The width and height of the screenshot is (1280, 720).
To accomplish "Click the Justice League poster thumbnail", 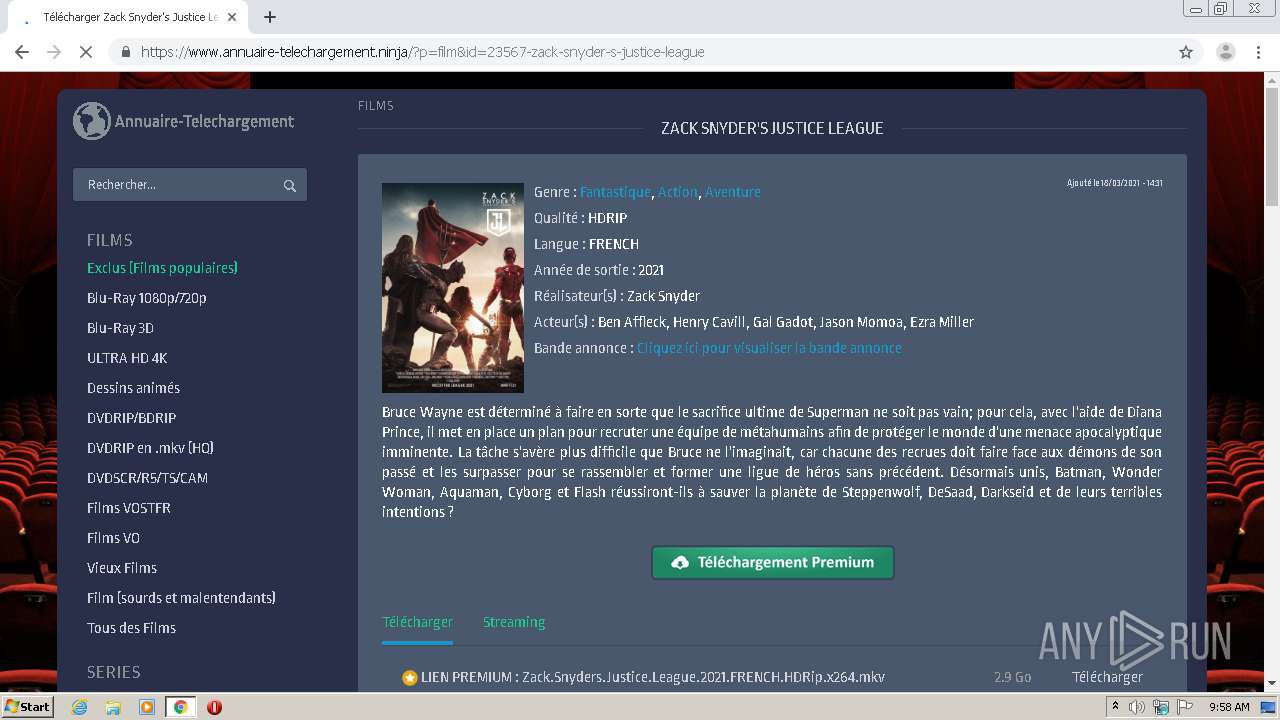I will [453, 288].
